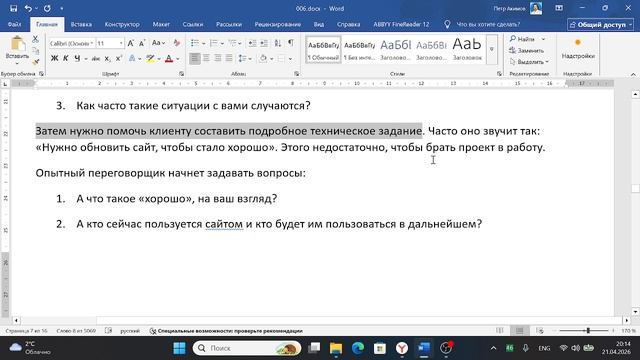Open the spell-check proofing icon in status bar

click(108, 331)
